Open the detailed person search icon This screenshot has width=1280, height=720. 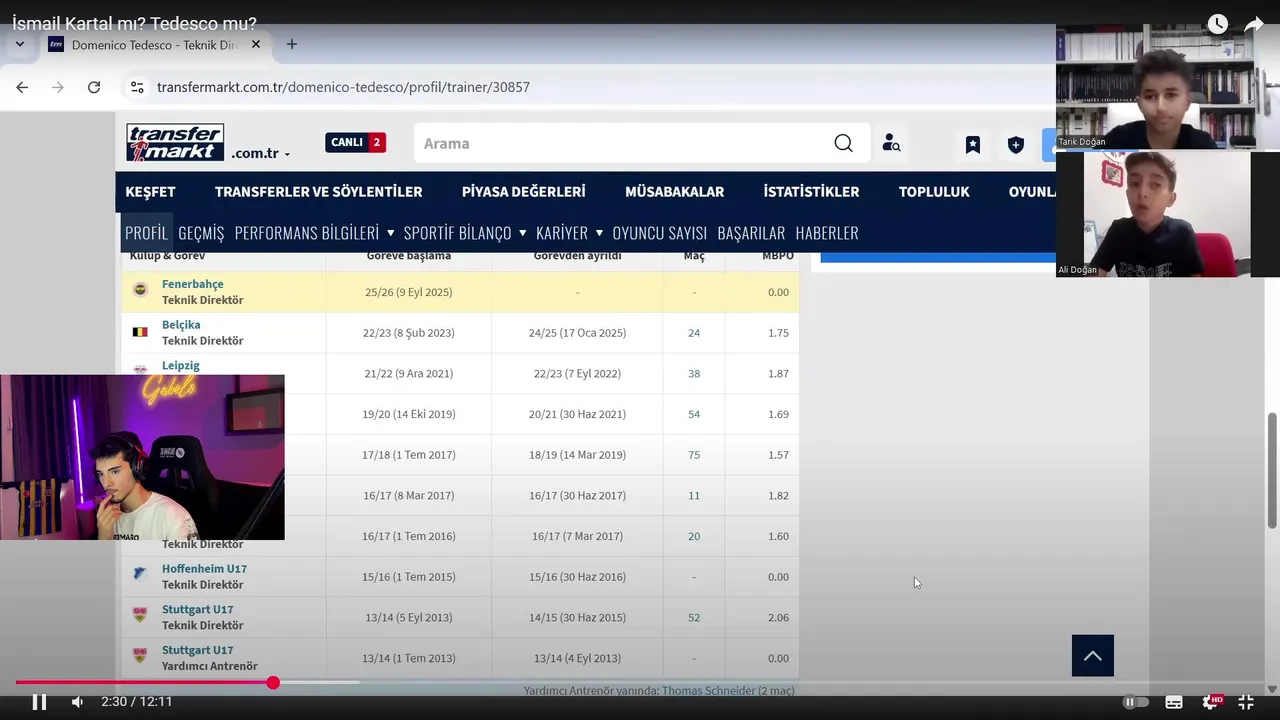(891, 143)
